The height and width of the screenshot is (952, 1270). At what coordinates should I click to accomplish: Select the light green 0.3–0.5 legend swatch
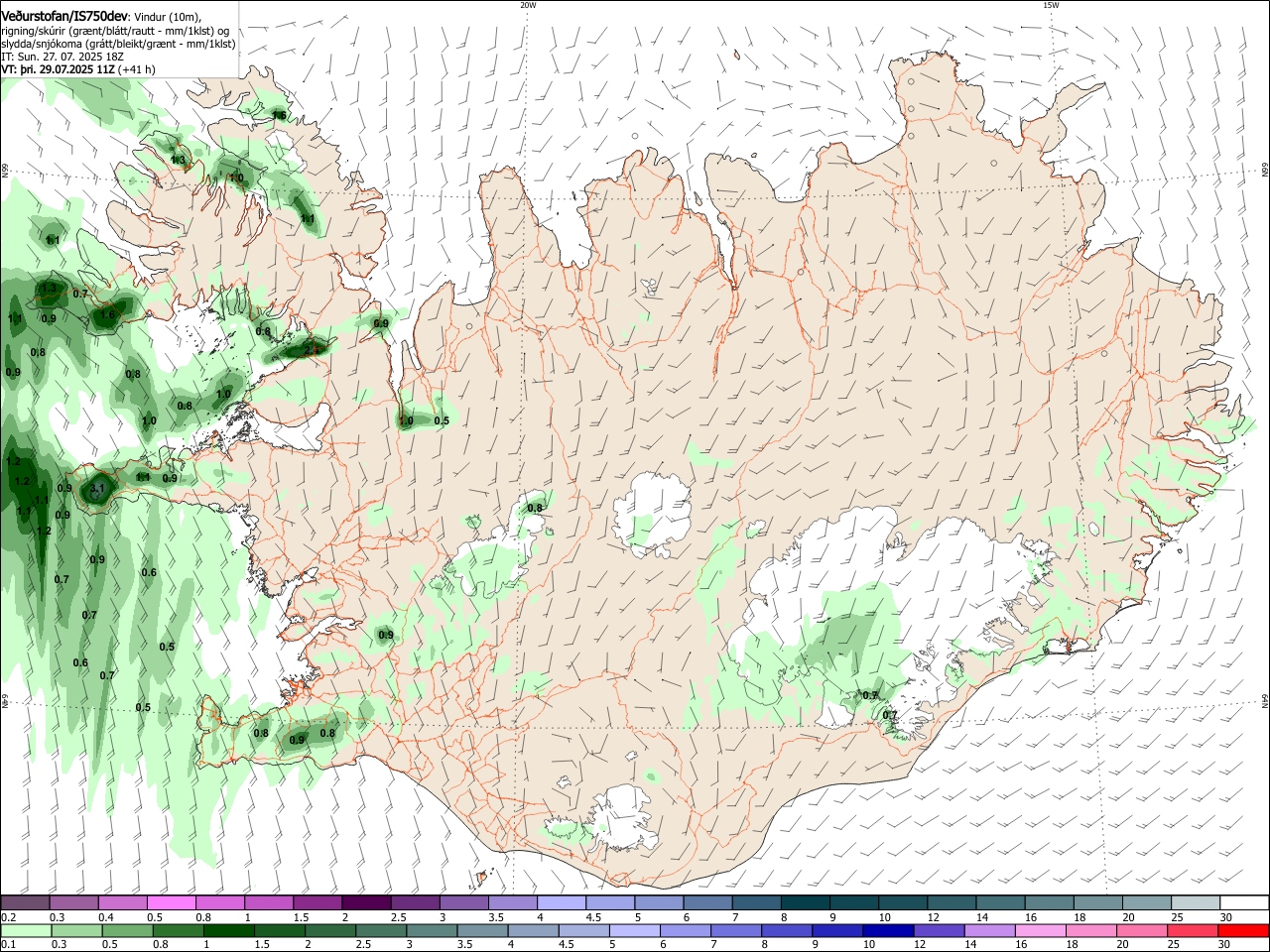(76, 931)
